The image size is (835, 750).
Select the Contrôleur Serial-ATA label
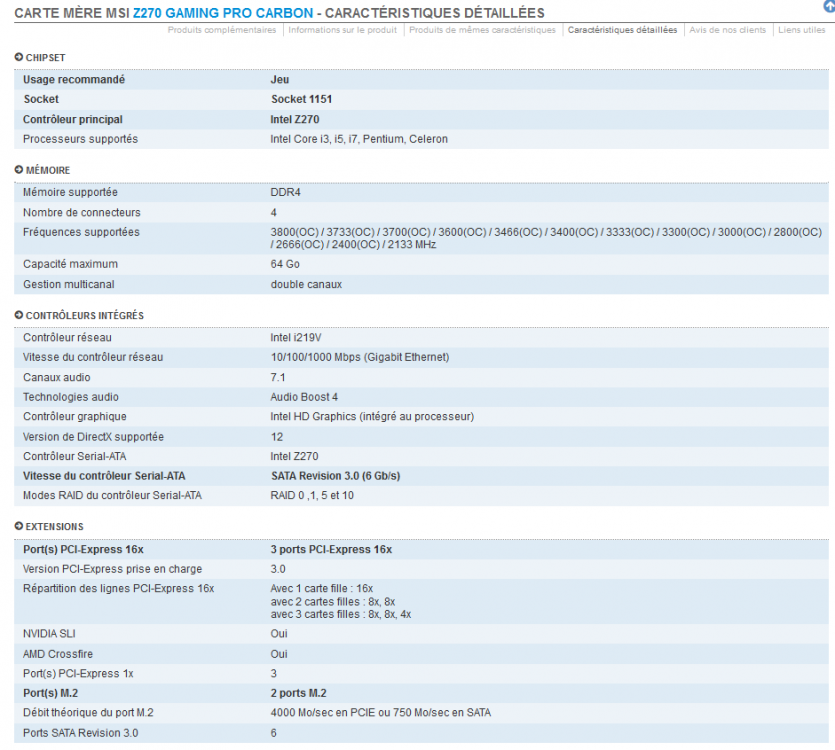(75, 456)
